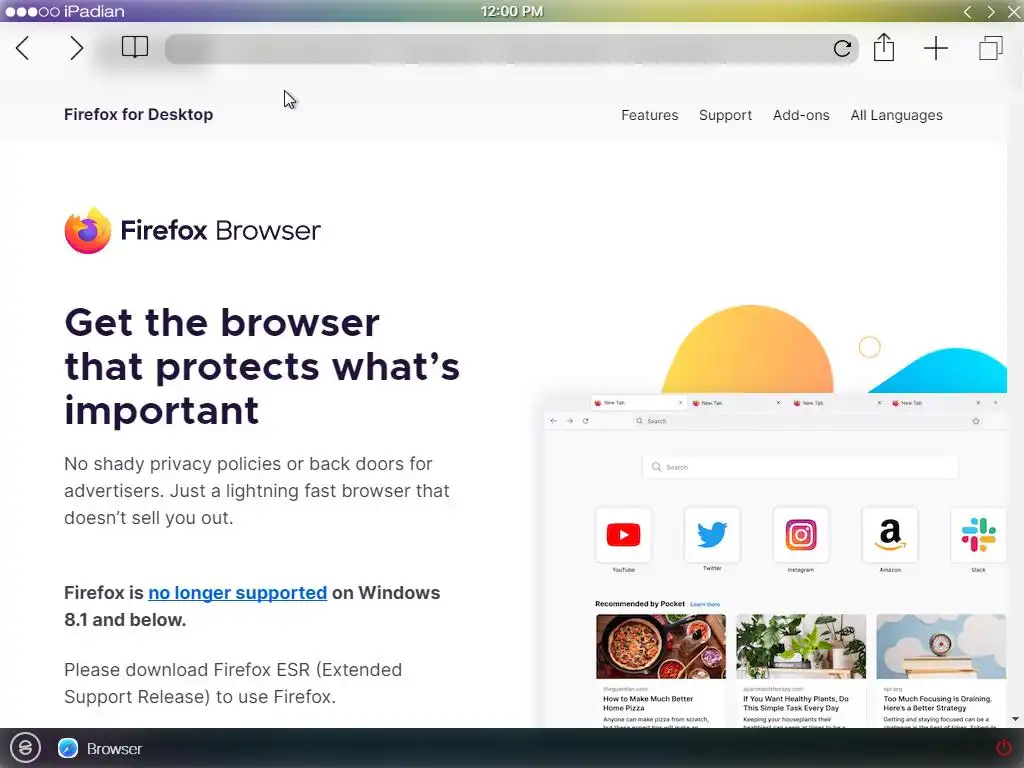1024x768 pixels.
Task: Click the Pocket 'Learn more' link
Action: point(705,605)
